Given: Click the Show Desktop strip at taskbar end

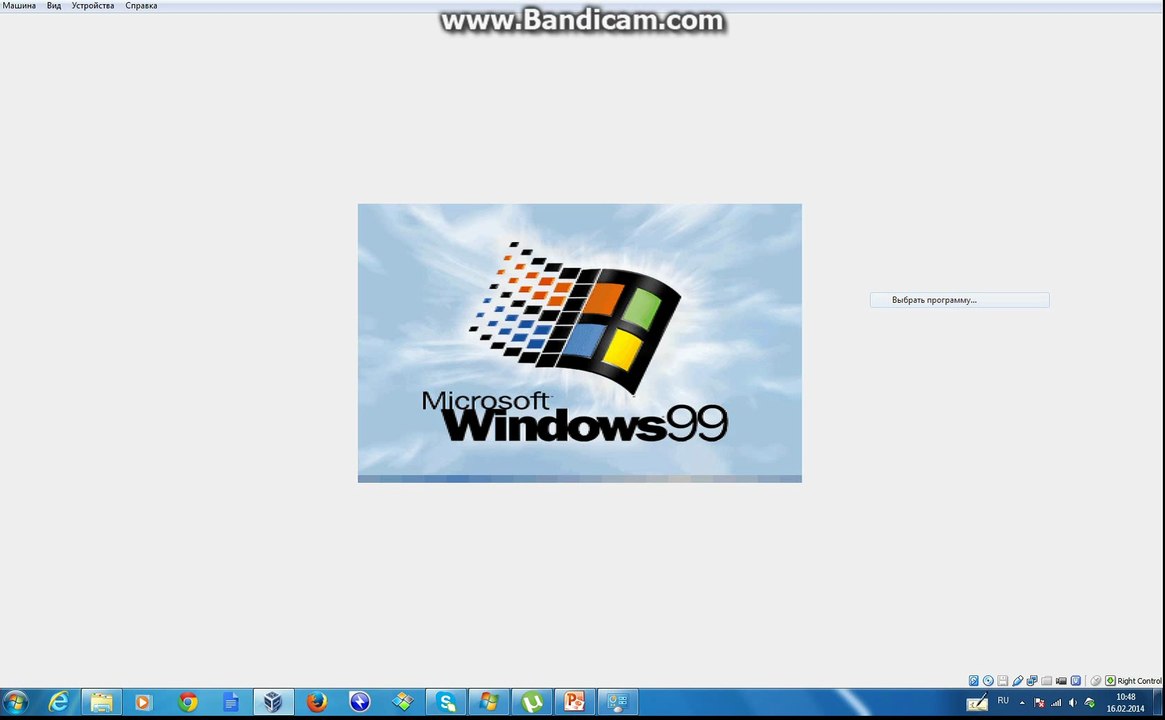Looking at the screenshot, I should 1158,702.
